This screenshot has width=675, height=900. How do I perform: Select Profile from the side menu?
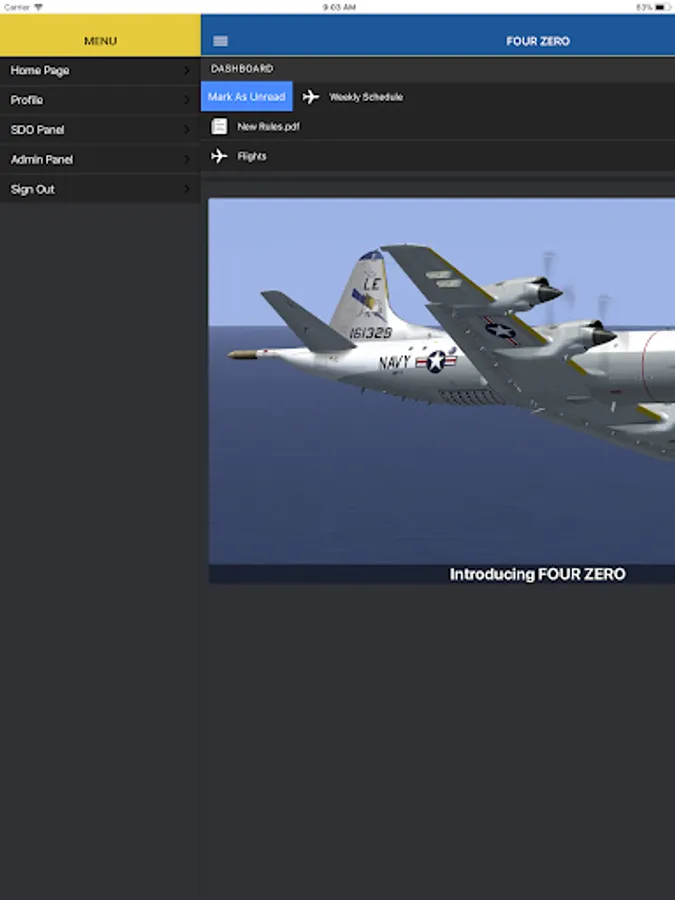[27, 100]
